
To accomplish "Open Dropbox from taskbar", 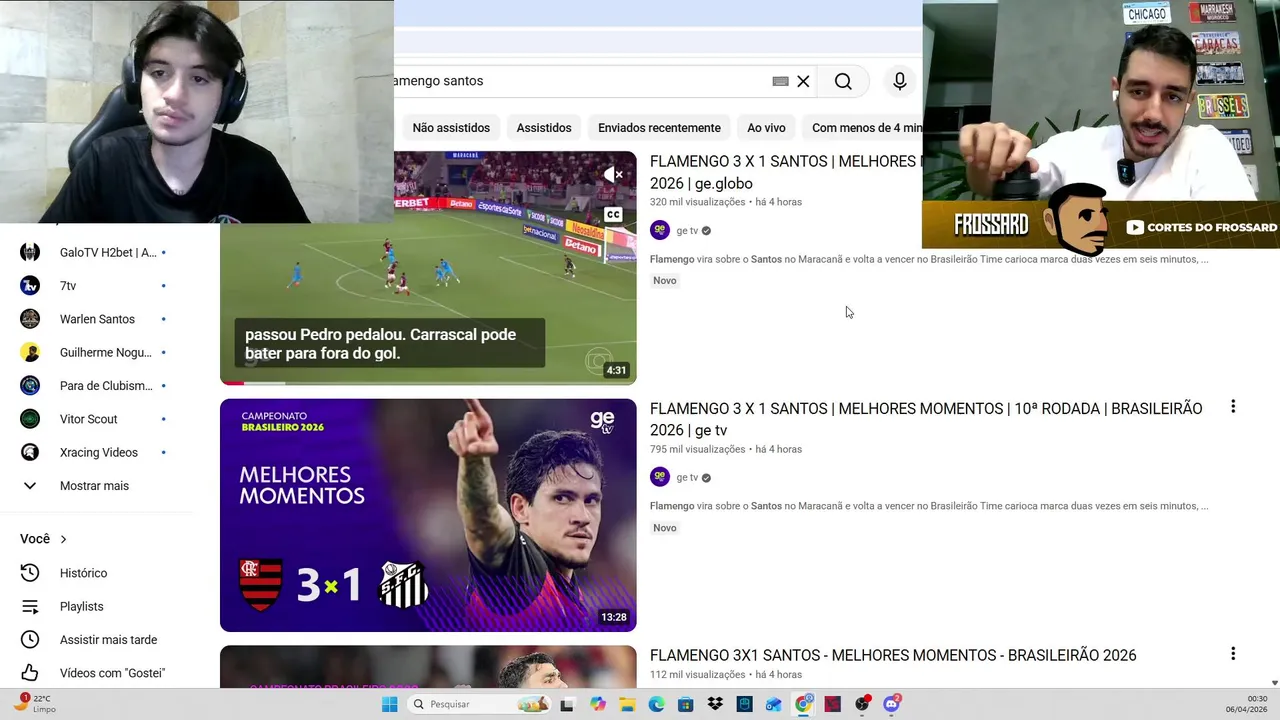I will pyautogui.click(x=715, y=704).
